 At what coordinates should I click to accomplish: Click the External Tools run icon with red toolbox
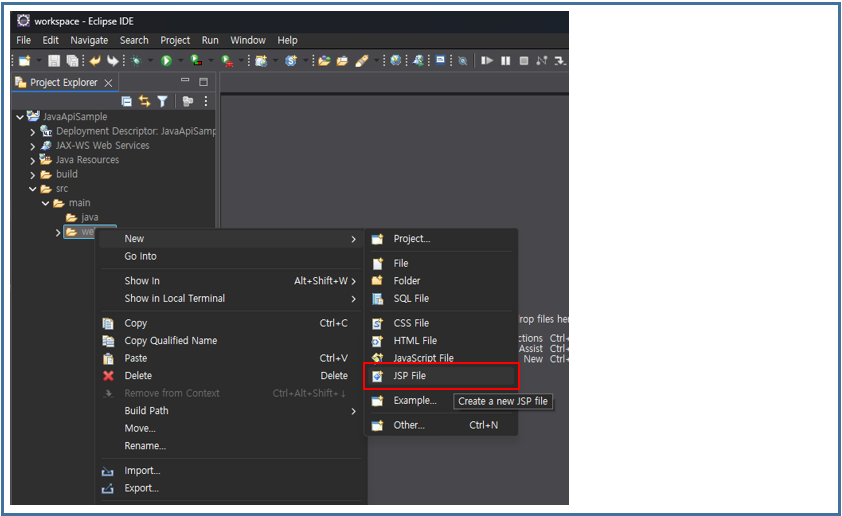[227, 61]
